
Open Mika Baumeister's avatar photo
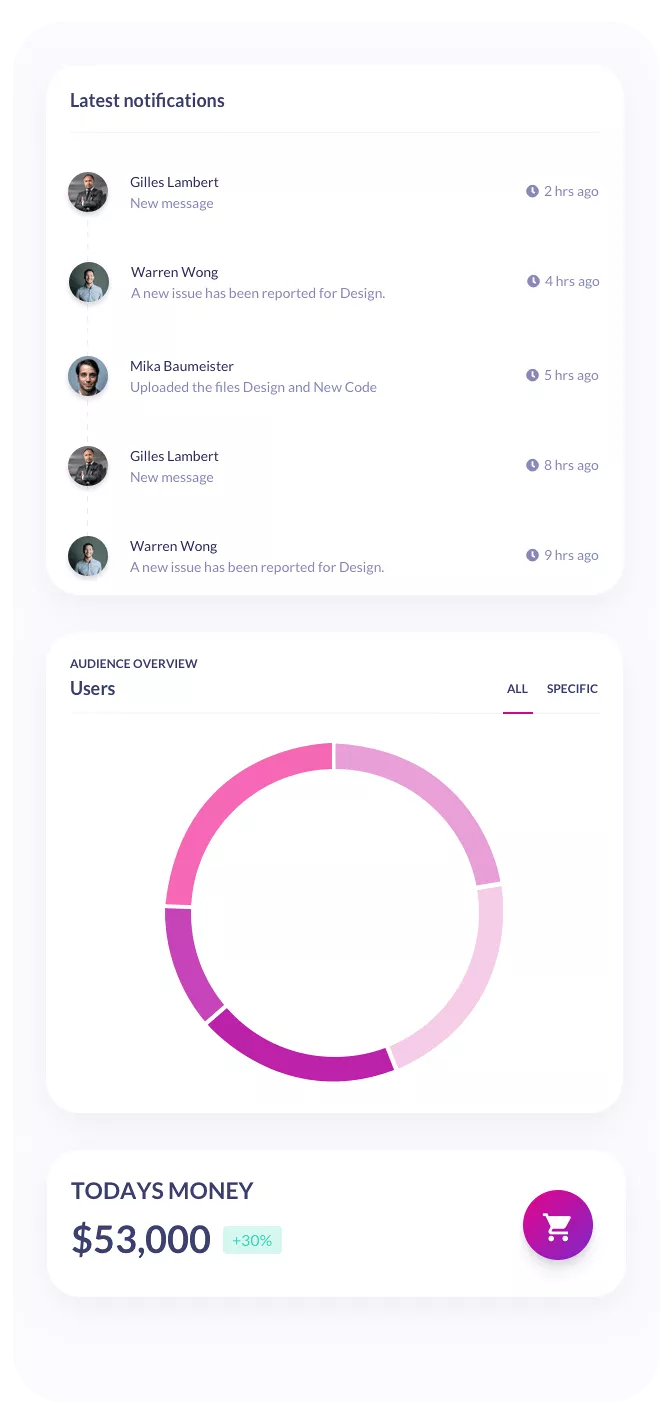(88, 376)
